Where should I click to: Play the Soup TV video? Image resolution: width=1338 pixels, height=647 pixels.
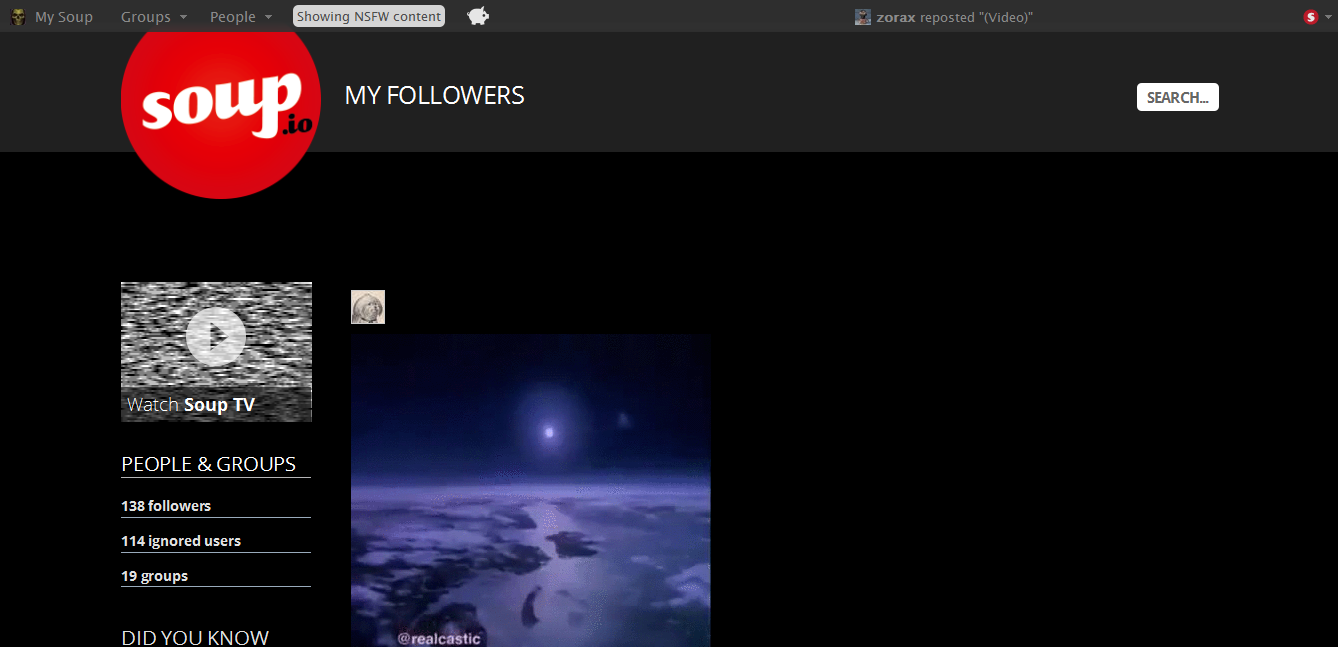click(216, 337)
